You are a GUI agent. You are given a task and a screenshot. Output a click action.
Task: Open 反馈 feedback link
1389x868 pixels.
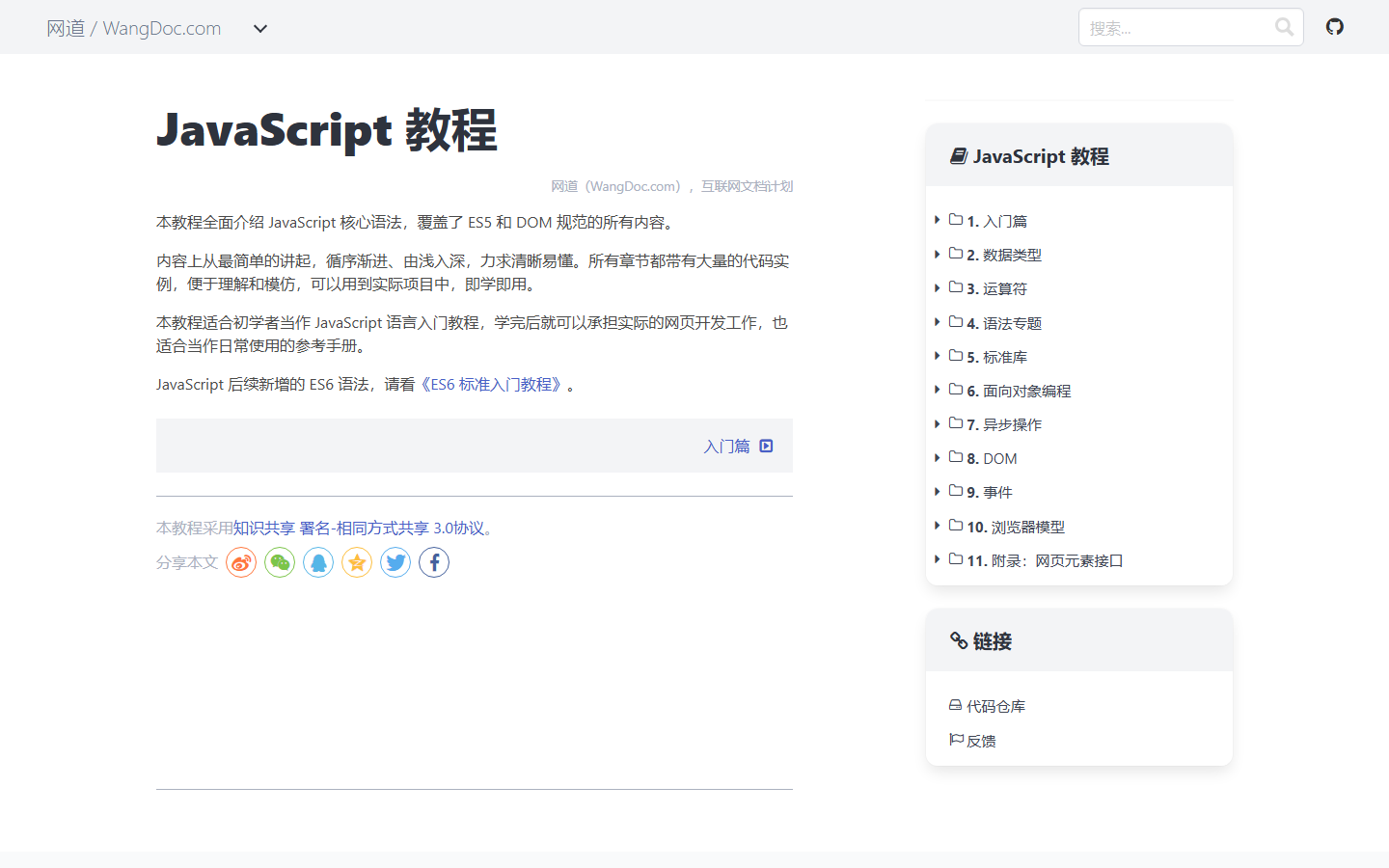point(981,741)
